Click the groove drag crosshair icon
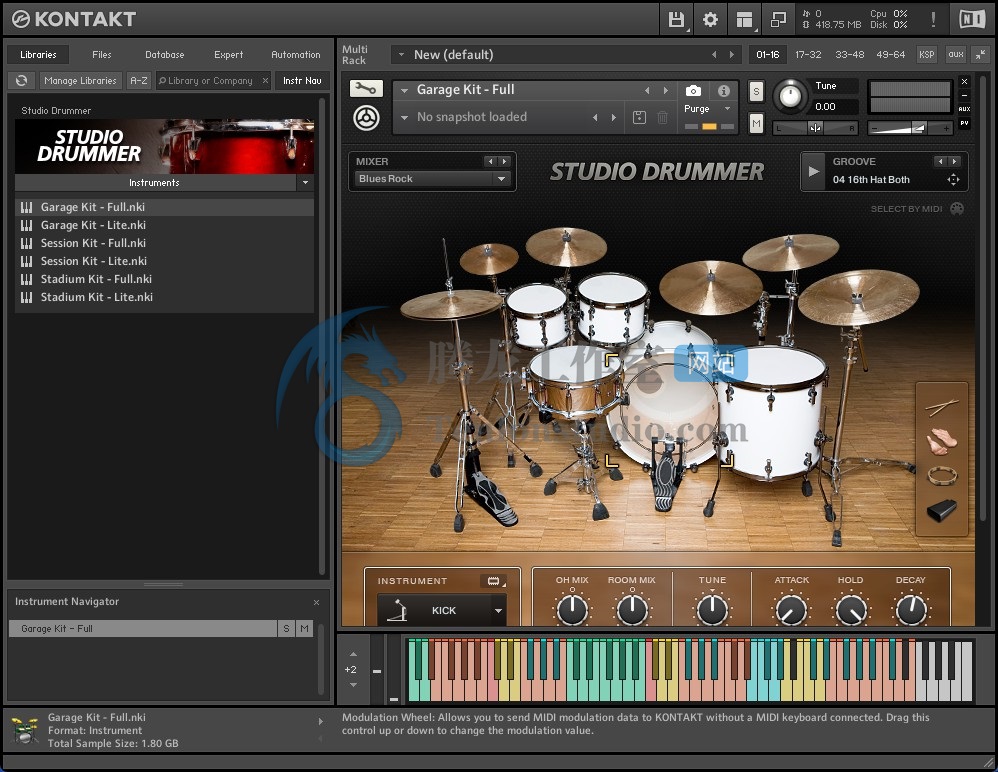 [953, 179]
